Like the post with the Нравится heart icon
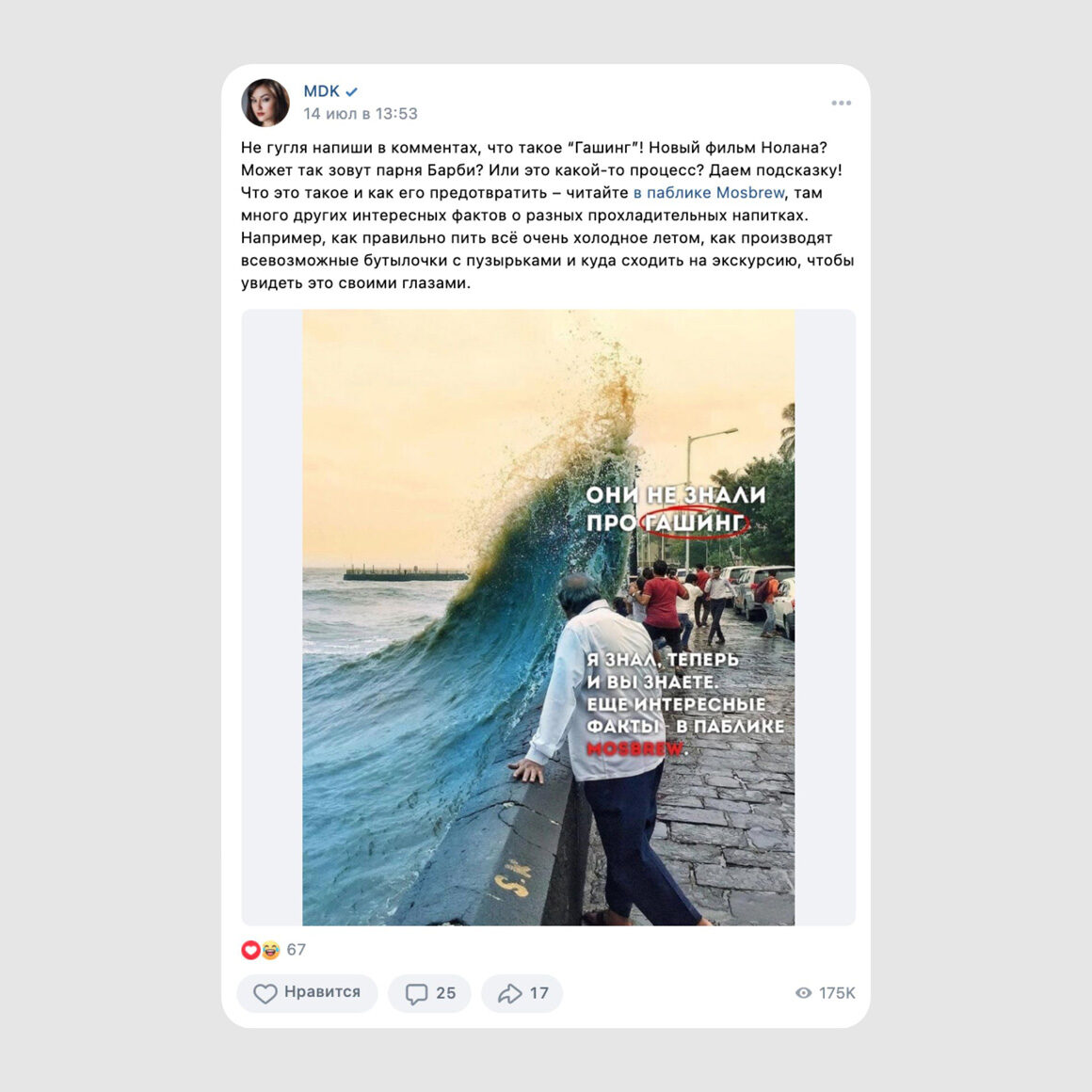The image size is (1092, 1092). [x=265, y=993]
